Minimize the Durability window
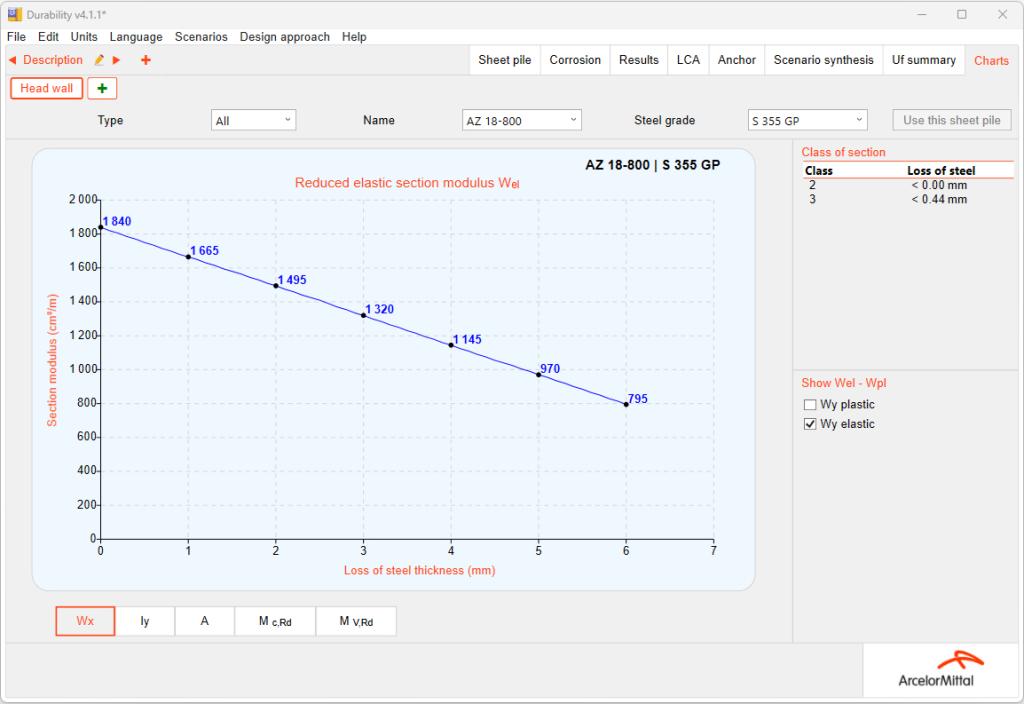Image resolution: width=1024 pixels, height=704 pixels. 921,14
